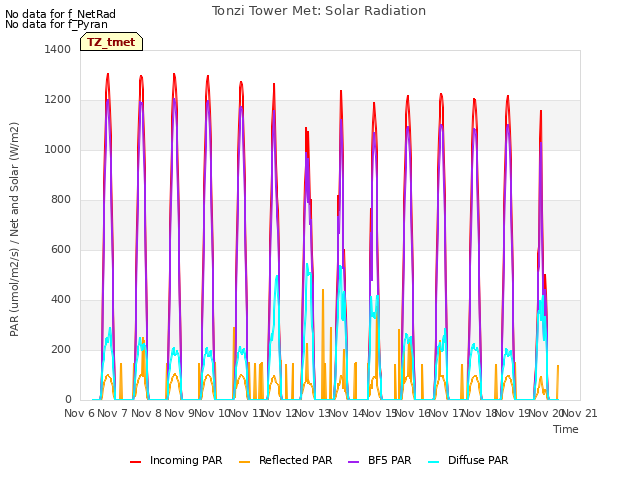Select the BF5 PAR legend label
The image size is (640, 480).
(389, 460)
